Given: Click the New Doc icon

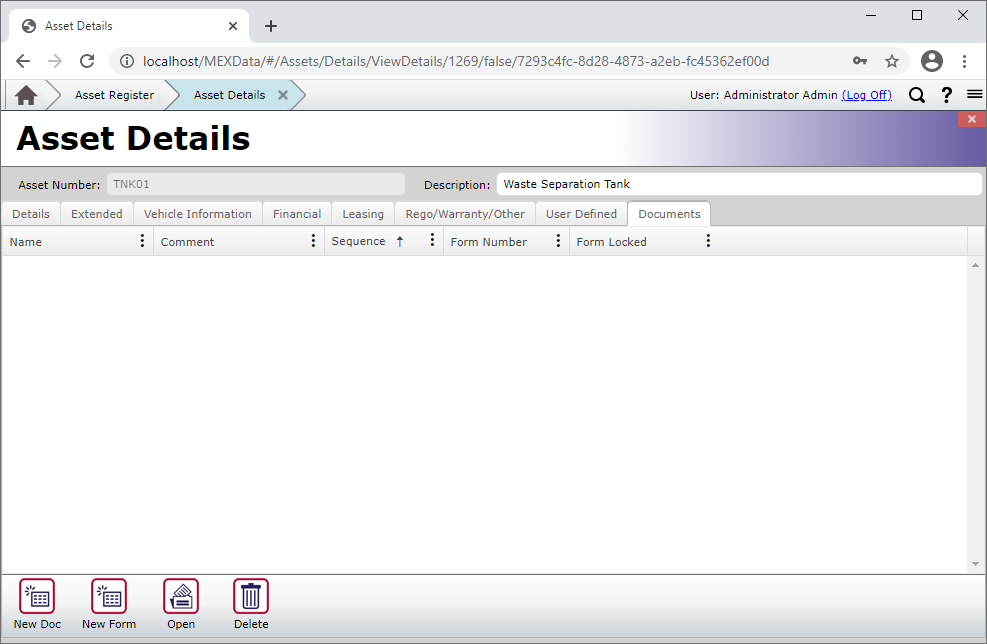Looking at the screenshot, I should (37, 597).
